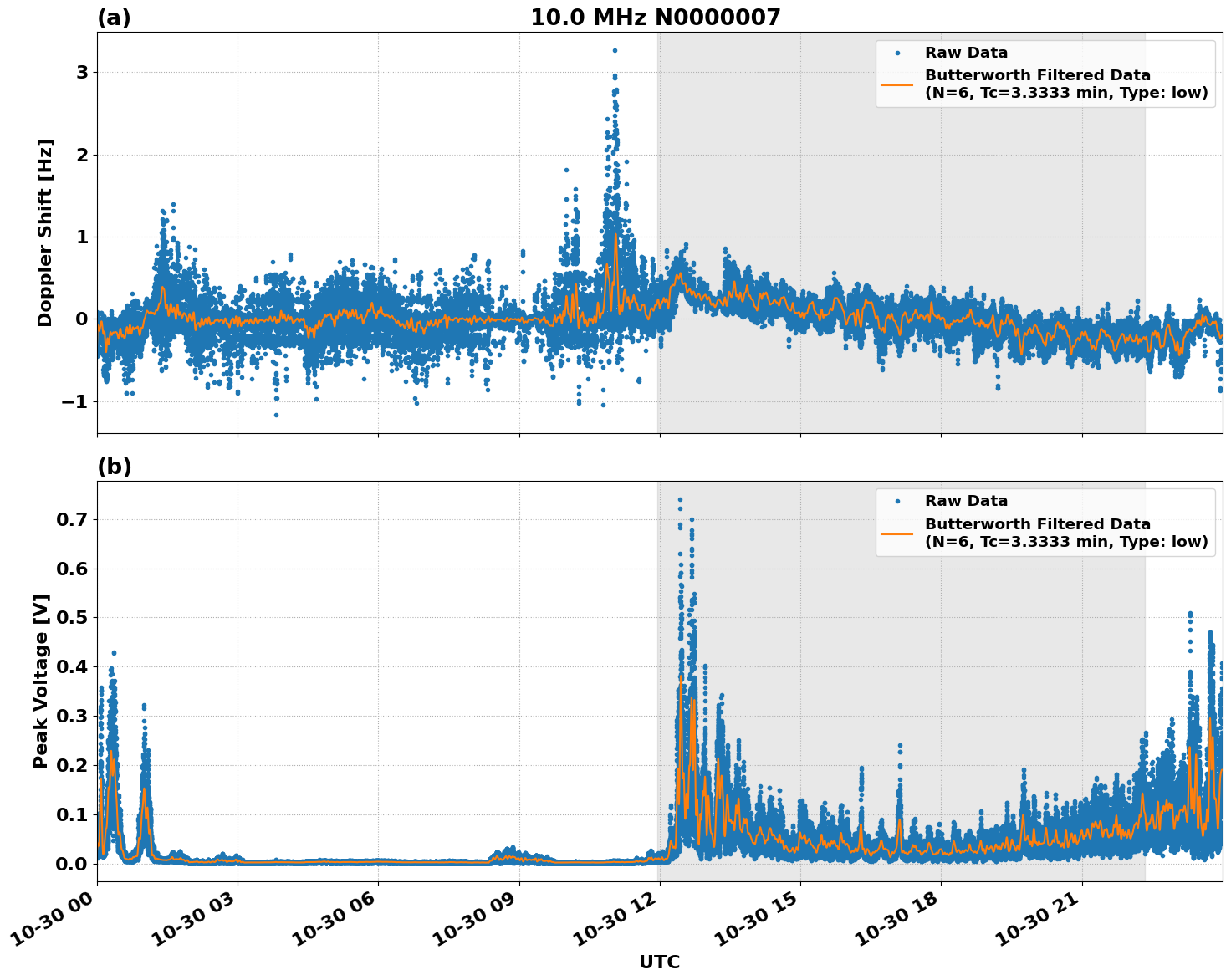Click the title 10.0 MHz N0000007
The image size is (1231, 980).
[657, 15]
